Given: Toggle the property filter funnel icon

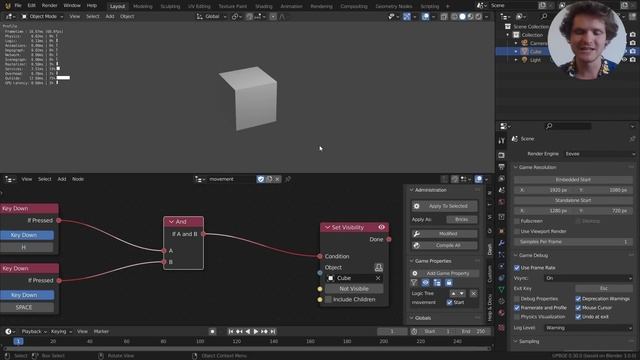Looking at the screenshot, I should [x=414, y=282].
